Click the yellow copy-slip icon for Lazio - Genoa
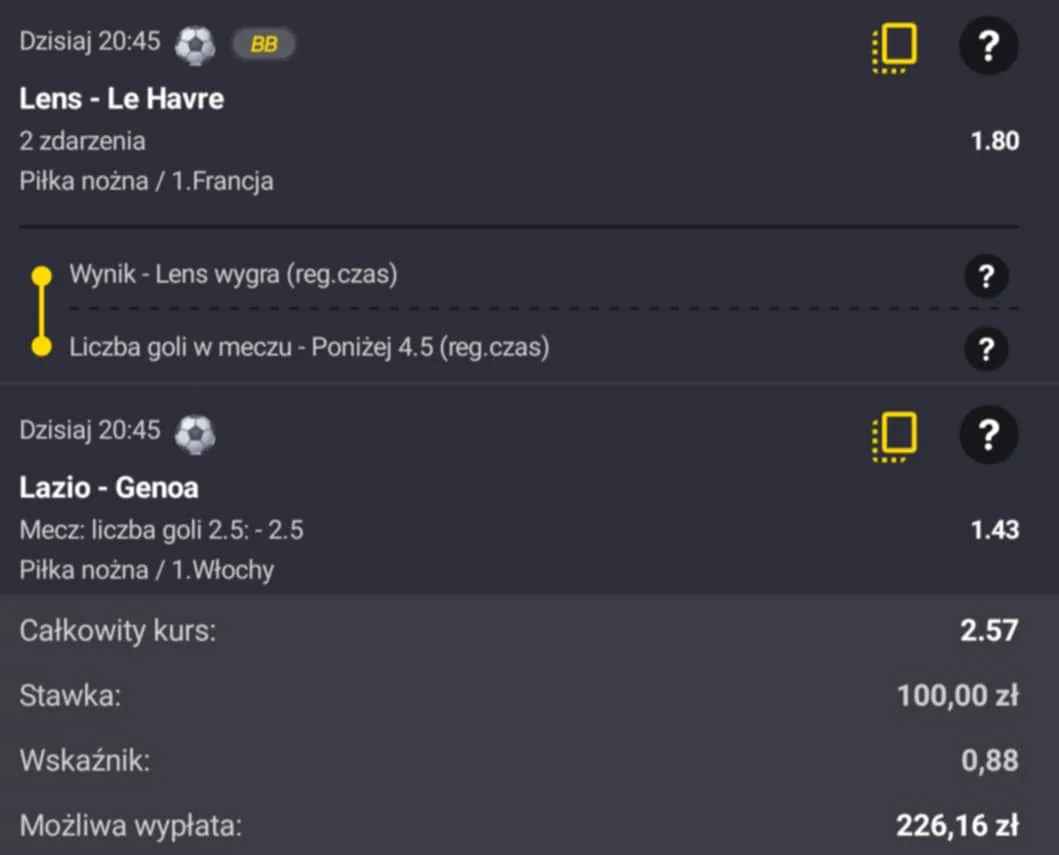Image resolution: width=1059 pixels, height=855 pixels. pos(893,437)
